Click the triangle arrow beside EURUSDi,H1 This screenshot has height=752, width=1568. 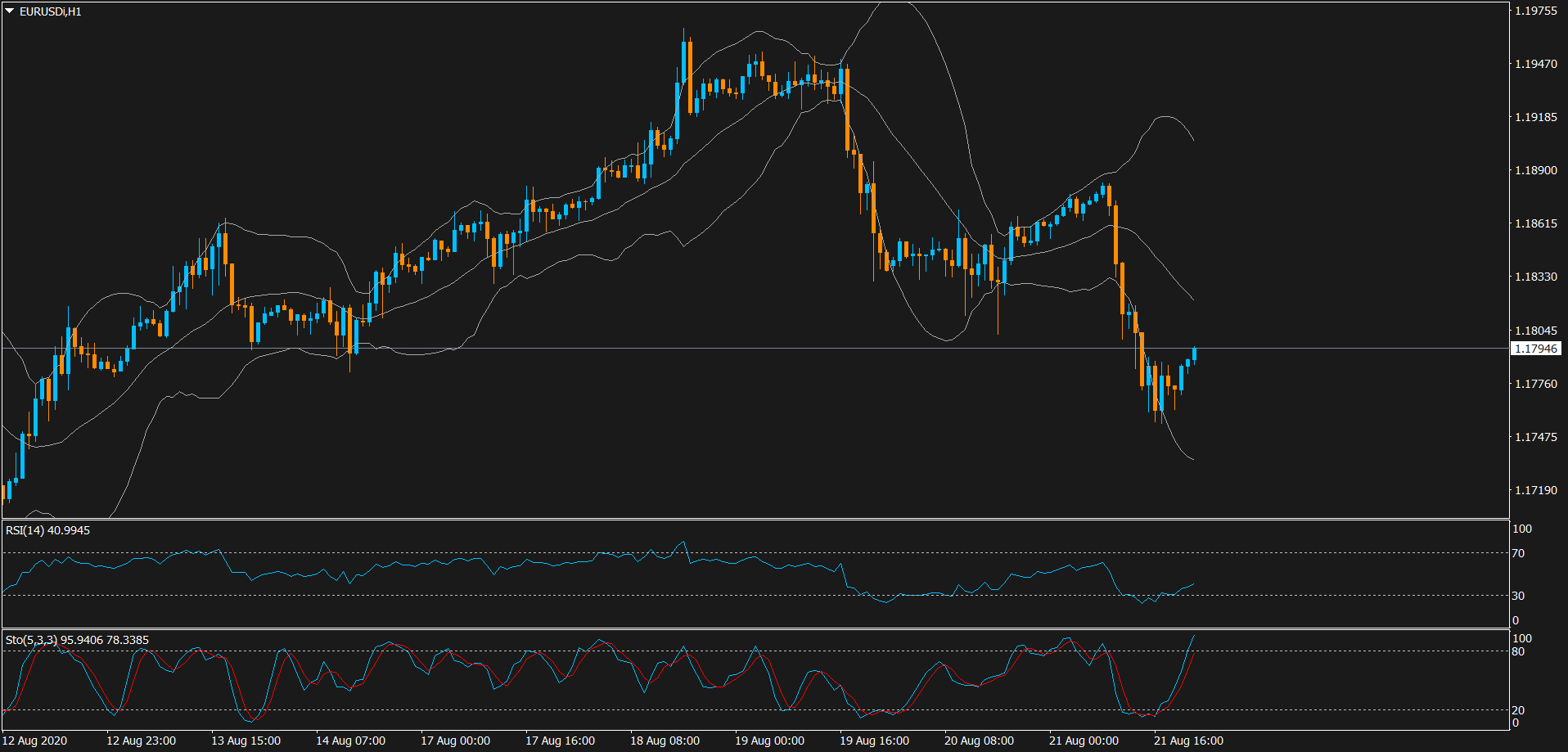pyautogui.click(x=10, y=11)
